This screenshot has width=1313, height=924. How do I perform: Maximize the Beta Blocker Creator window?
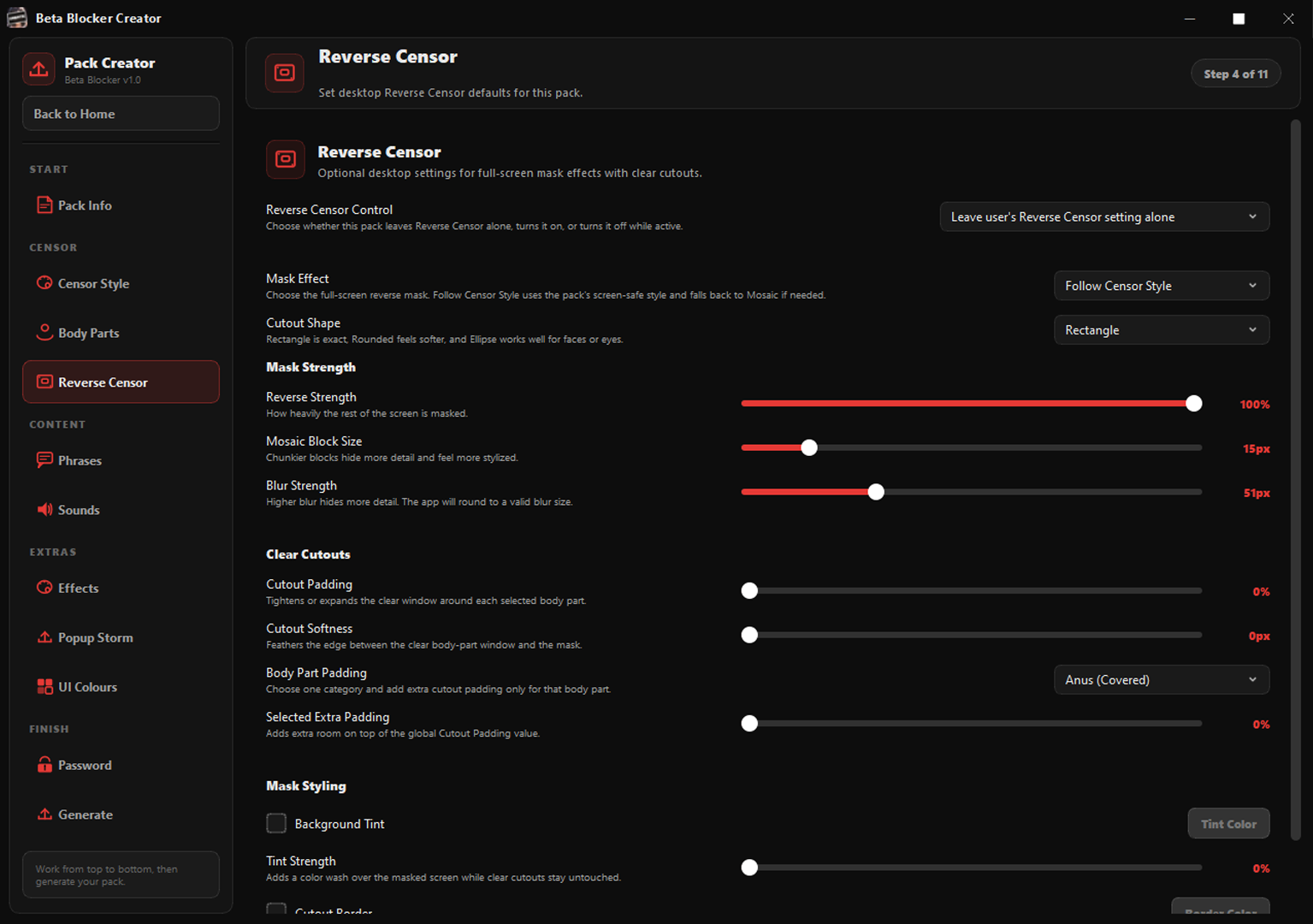pyautogui.click(x=1239, y=18)
